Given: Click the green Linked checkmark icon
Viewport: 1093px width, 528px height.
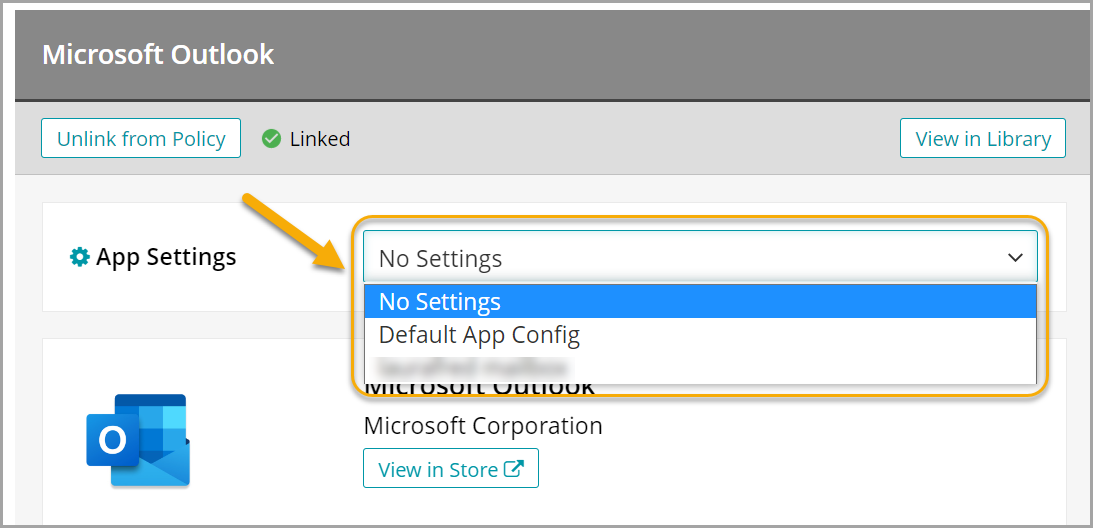Looking at the screenshot, I should click(271, 139).
